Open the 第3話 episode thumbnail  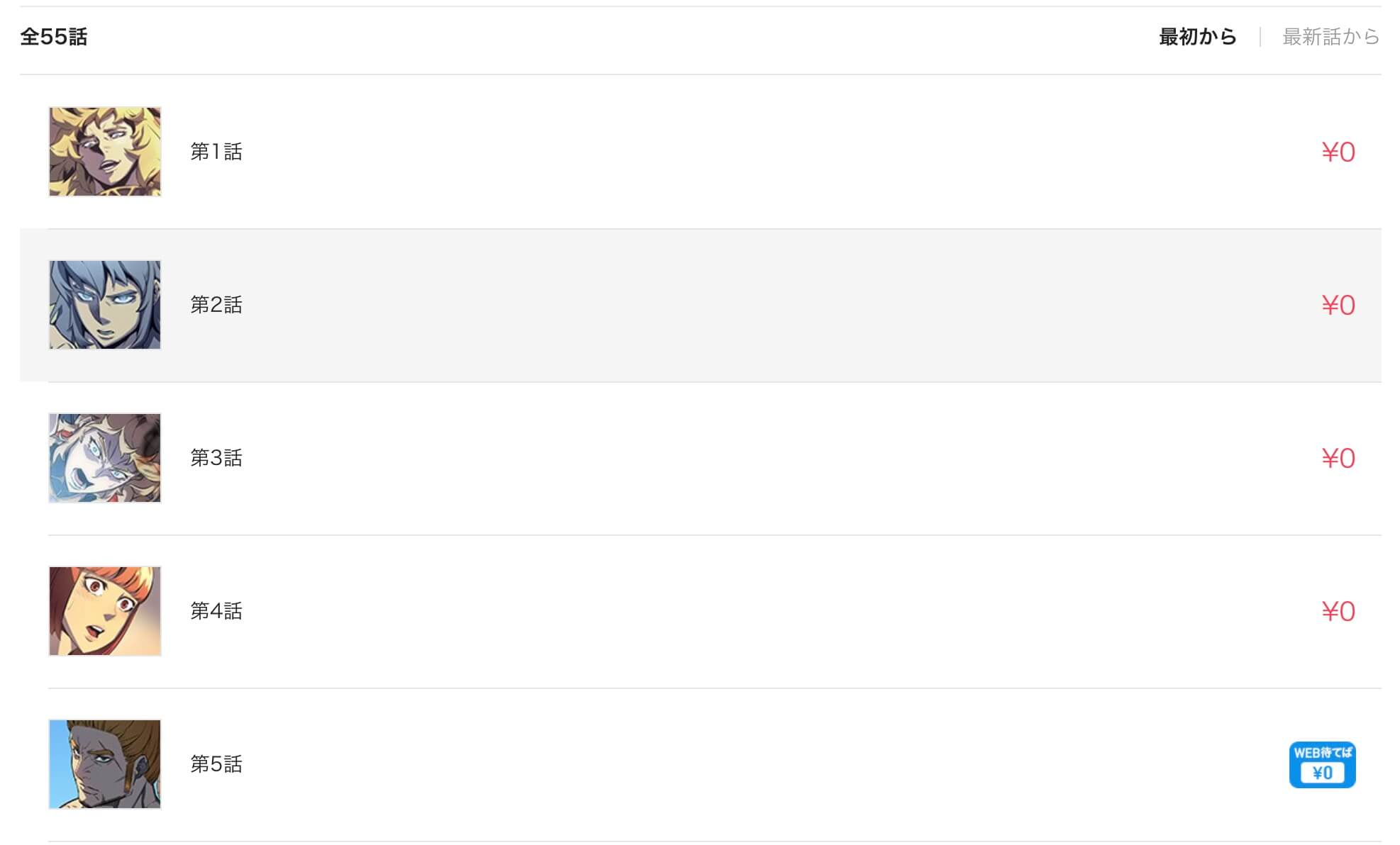[105, 458]
